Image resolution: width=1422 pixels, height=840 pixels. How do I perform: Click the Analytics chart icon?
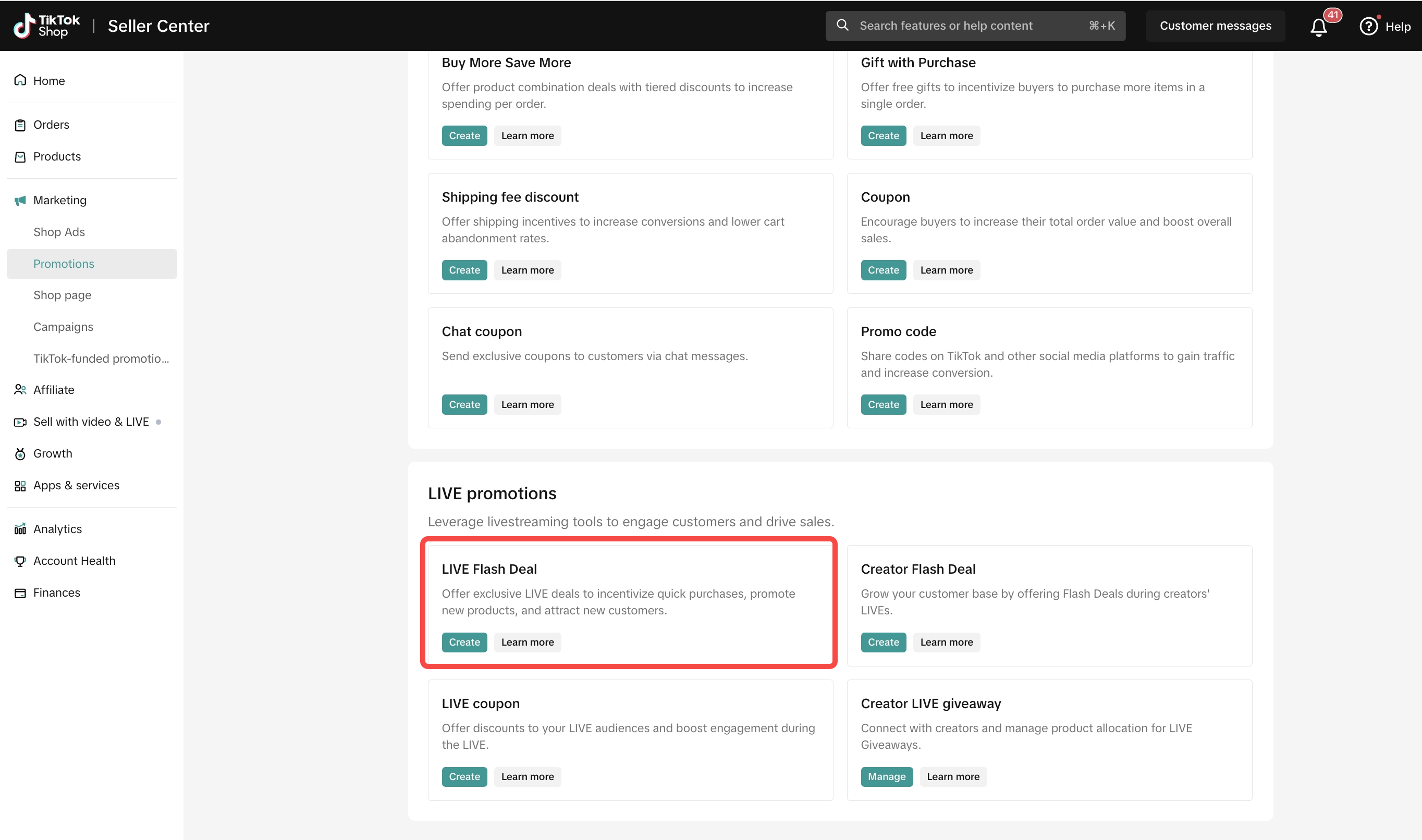pos(20,529)
